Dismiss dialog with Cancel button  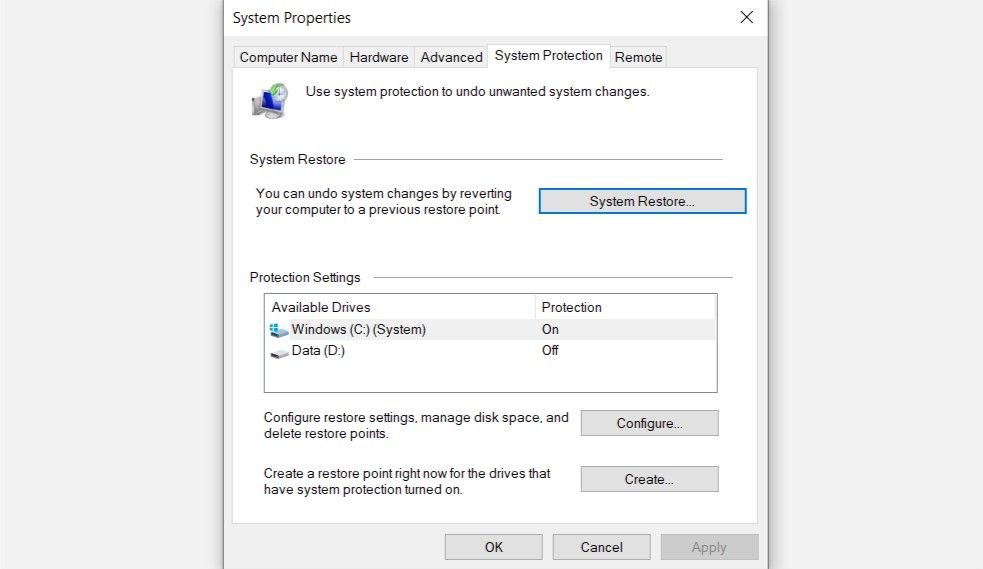click(601, 547)
